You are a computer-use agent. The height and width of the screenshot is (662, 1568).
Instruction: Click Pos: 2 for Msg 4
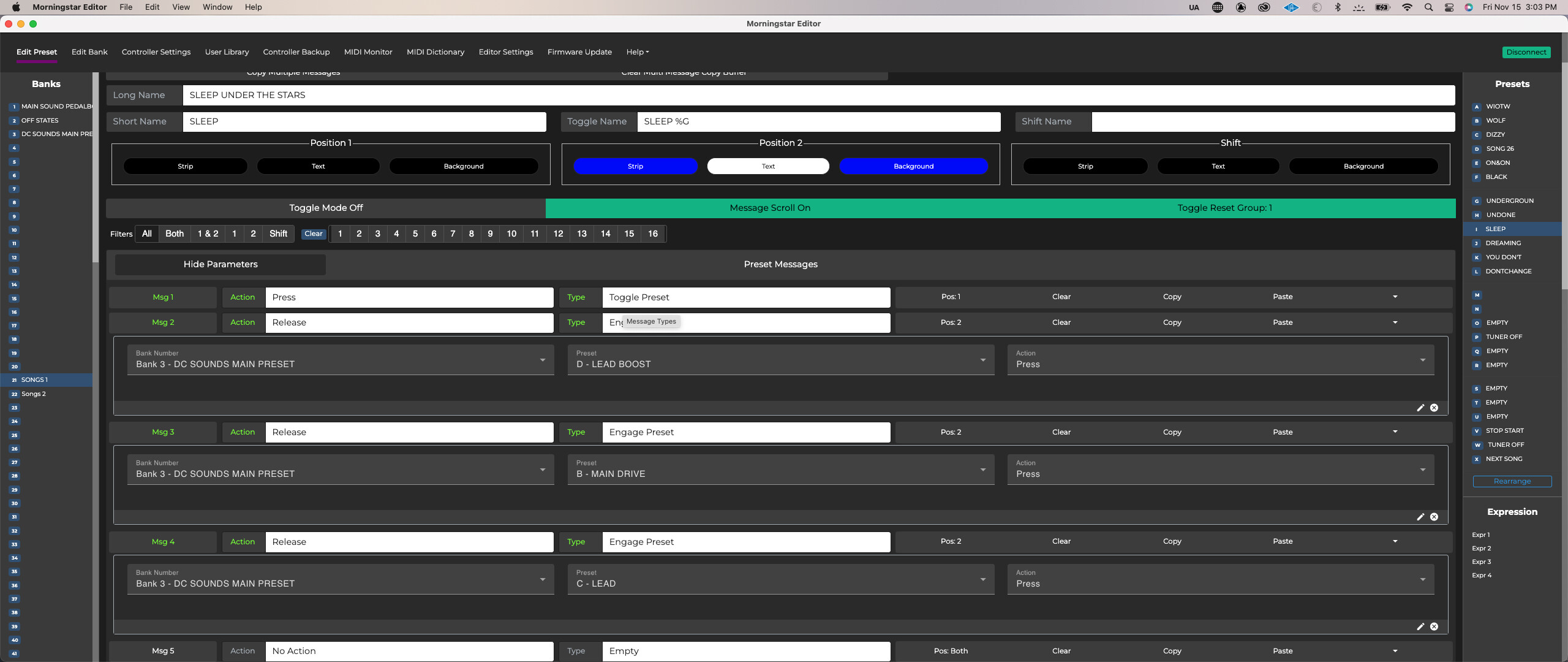click(x=951, y=541)
